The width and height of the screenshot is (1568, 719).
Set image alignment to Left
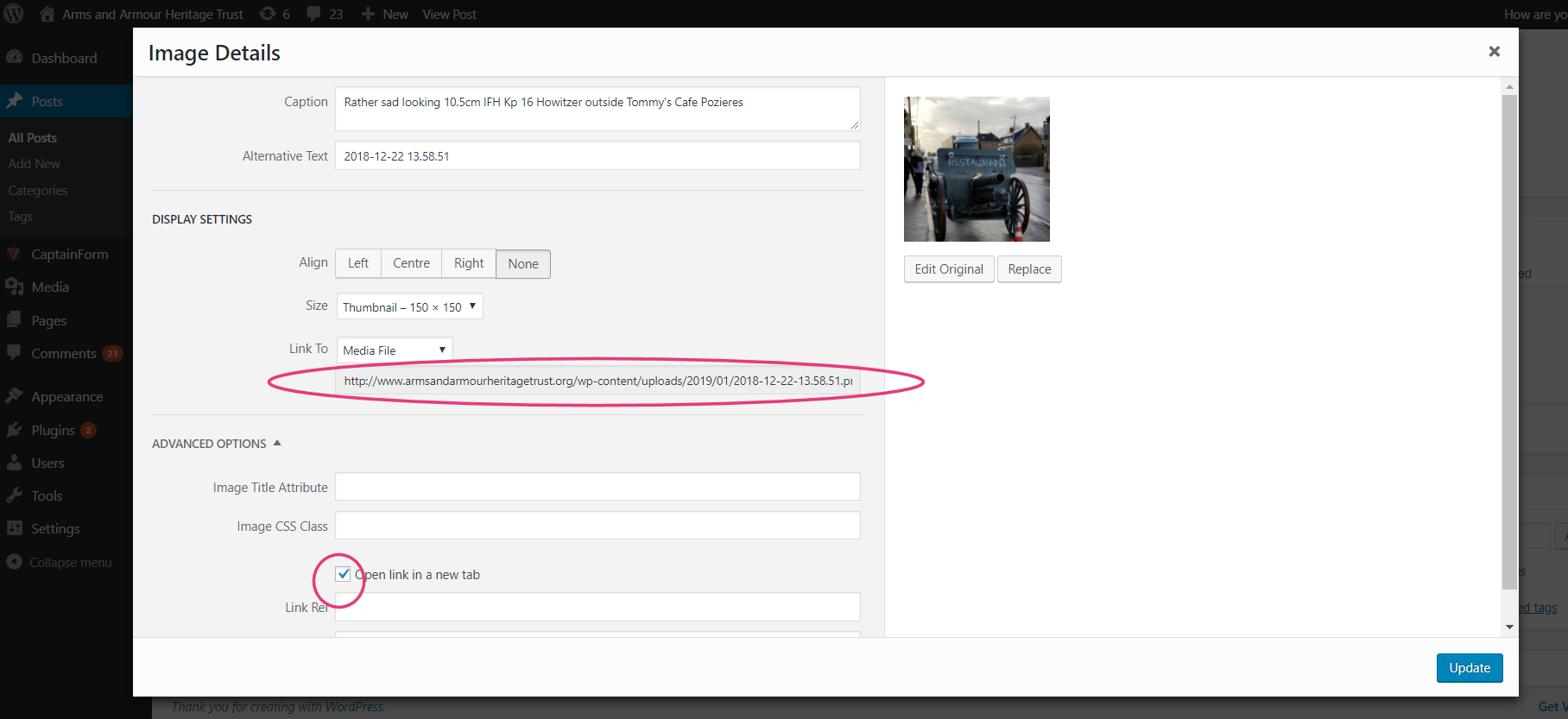tap(358, 263)
